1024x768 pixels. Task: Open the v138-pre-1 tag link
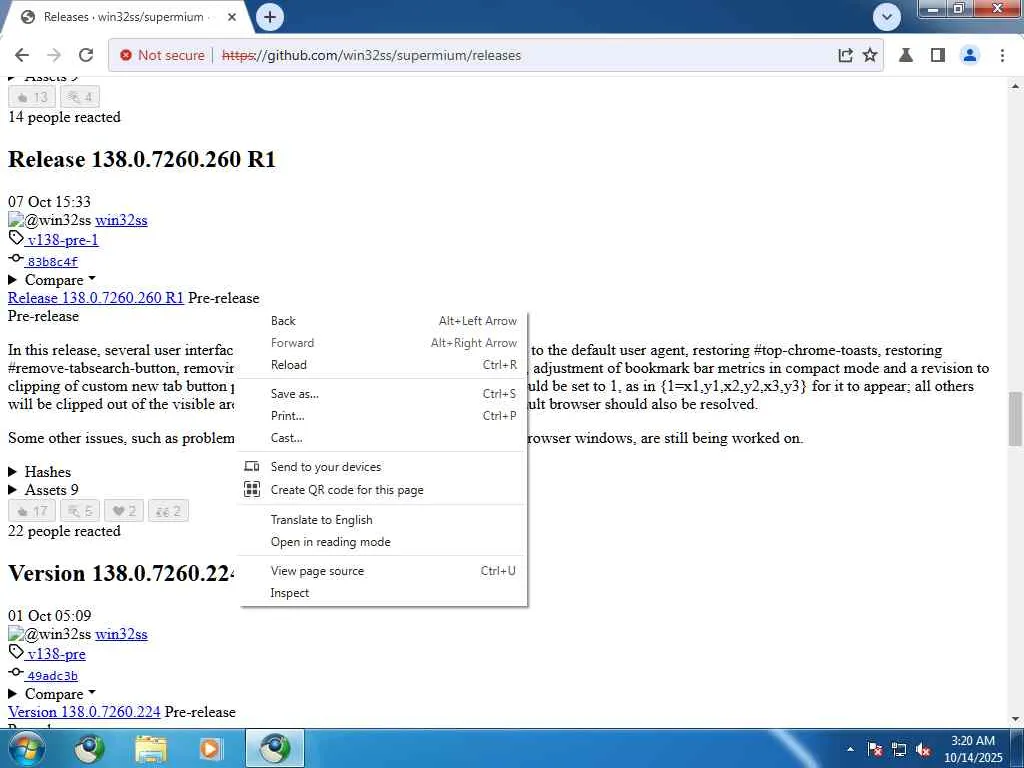pos(63,240)
